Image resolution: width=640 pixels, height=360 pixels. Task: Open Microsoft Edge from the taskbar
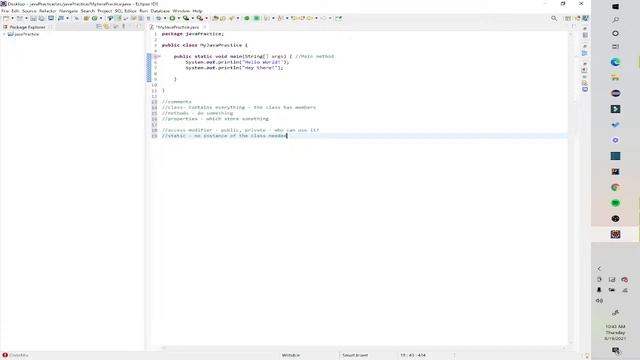[x=616, y=62]
